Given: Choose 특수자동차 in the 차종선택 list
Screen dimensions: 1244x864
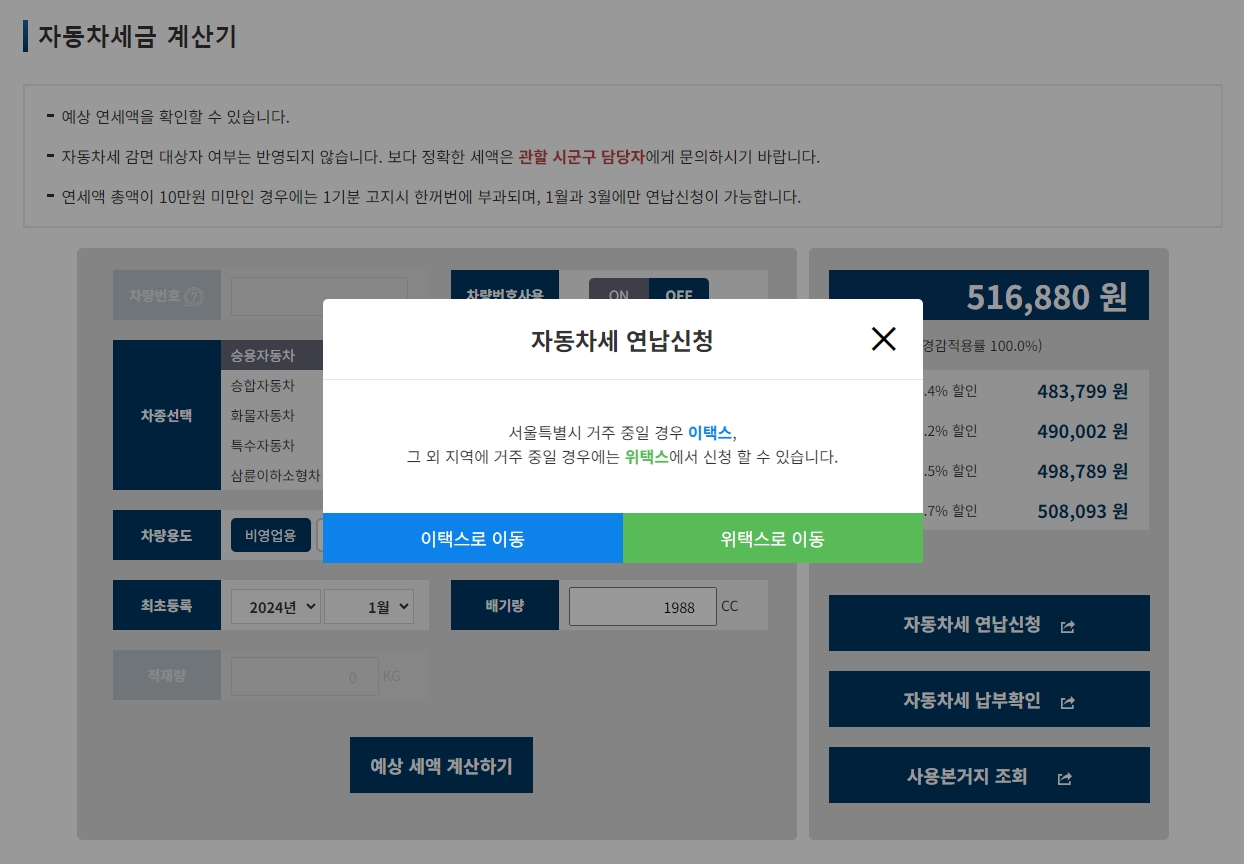Looking at the screenshot, I should coord(264,445).
